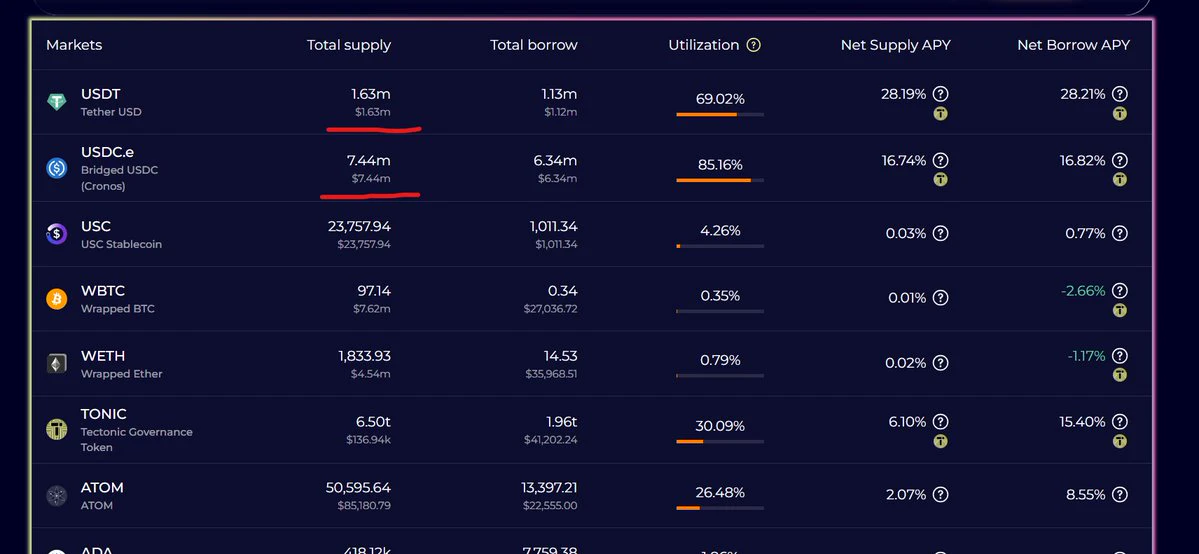Click USDT total supply value 1.63m

(371, 94)
